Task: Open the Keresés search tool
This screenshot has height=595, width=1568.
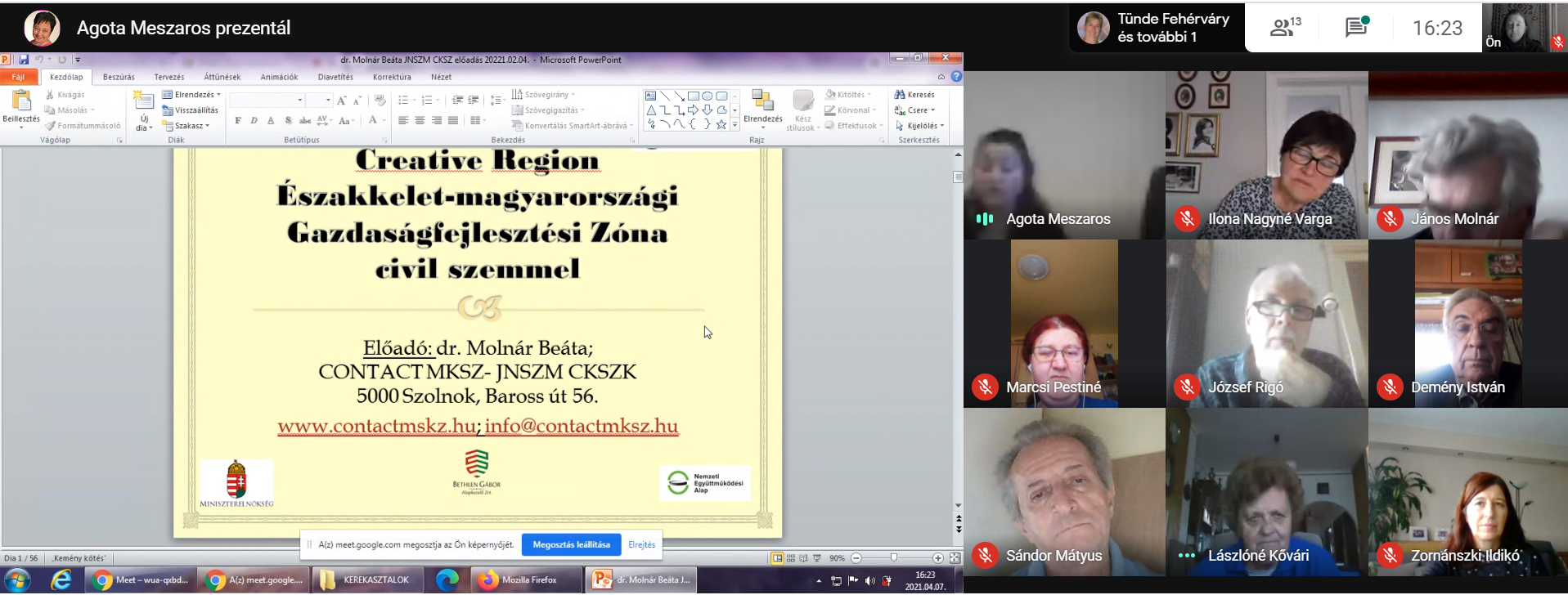Action: point(914,95)
